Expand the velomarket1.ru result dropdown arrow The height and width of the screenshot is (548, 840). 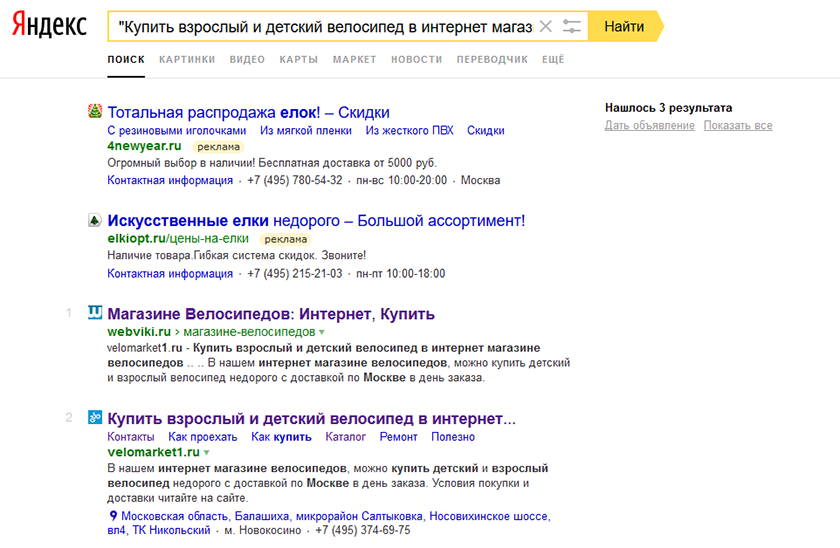[x=207, y=453]
